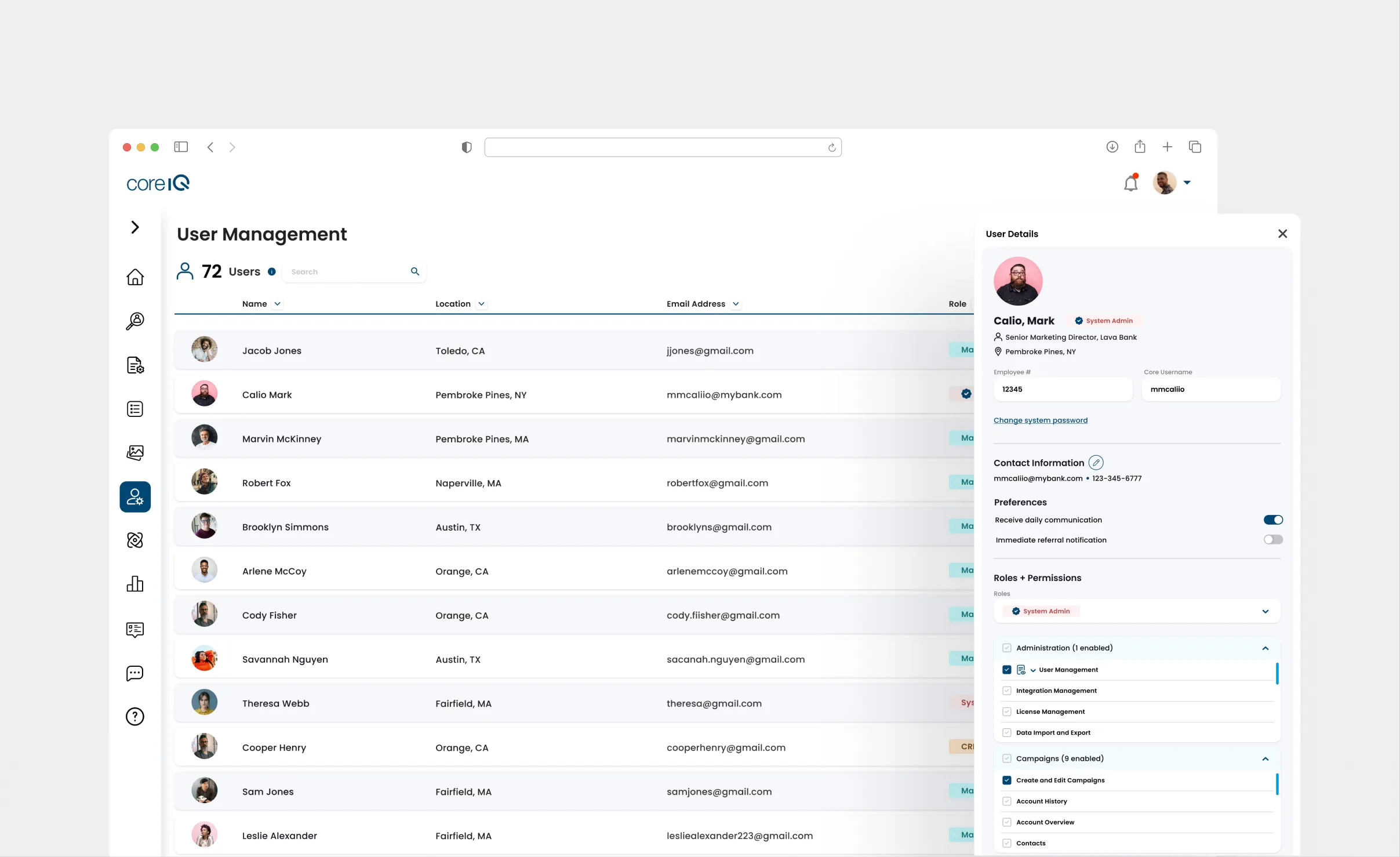This screenshot has height=857, width=1400.
Task: Check the Data Import and Export checkbox
Action: tap(1007, 733)
